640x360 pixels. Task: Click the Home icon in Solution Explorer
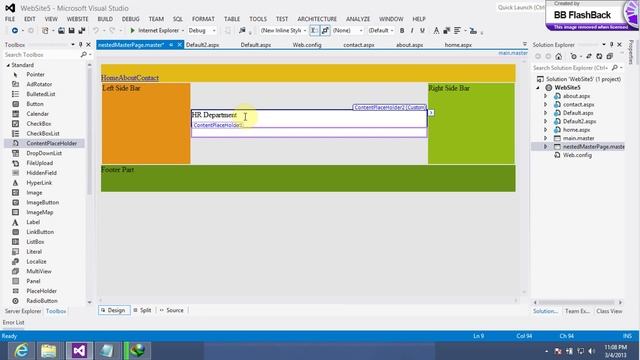[558, 56]
